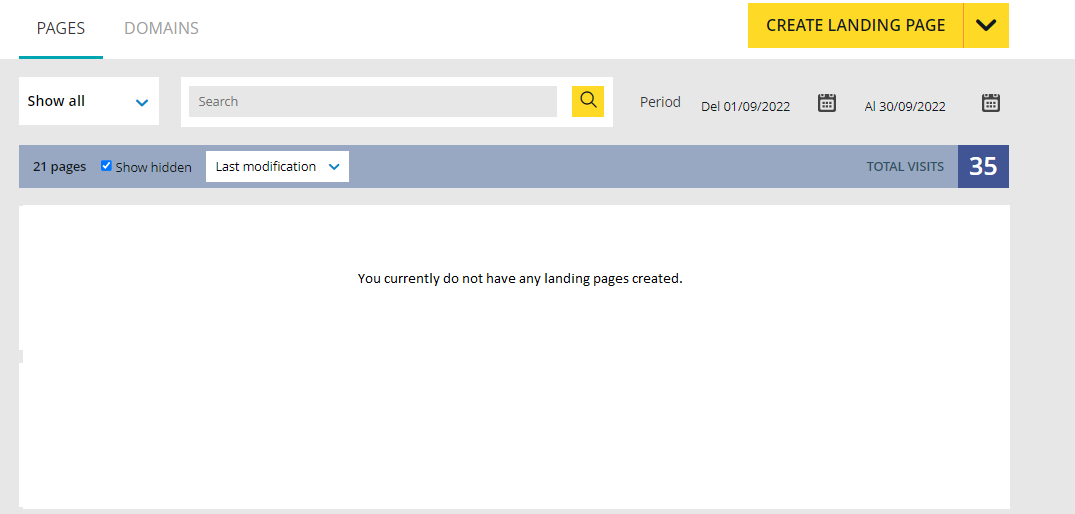
Task: Switch to the Pages tab
Action: click(x=61, y=28)
